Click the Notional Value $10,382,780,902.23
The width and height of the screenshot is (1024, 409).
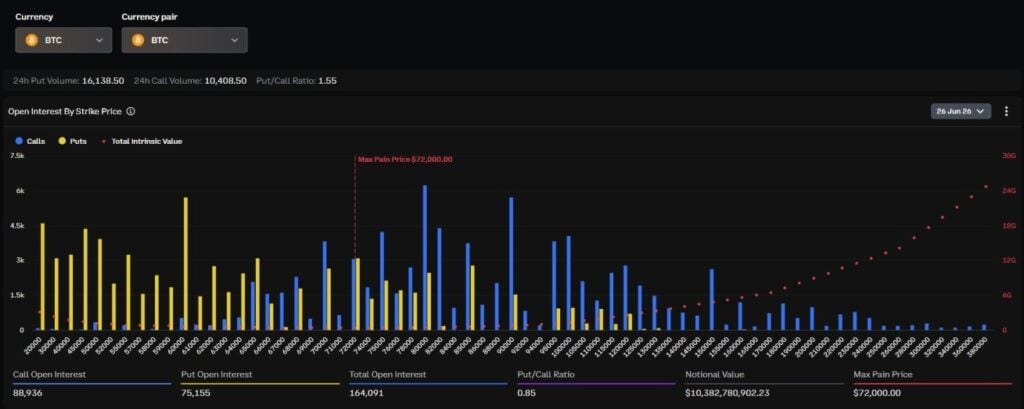point(728,393)
